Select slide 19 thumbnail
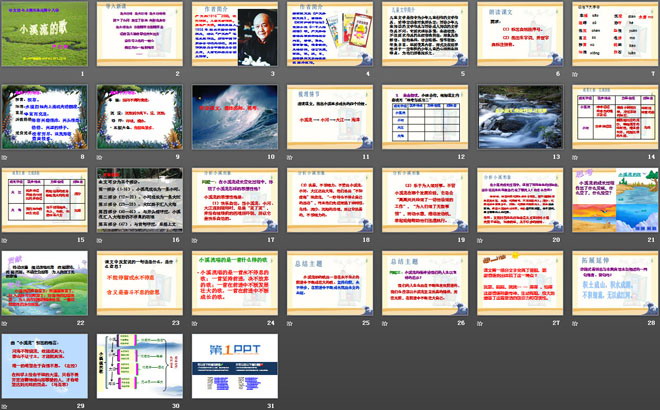The image size is (660, 410). [x=425, y=200]
